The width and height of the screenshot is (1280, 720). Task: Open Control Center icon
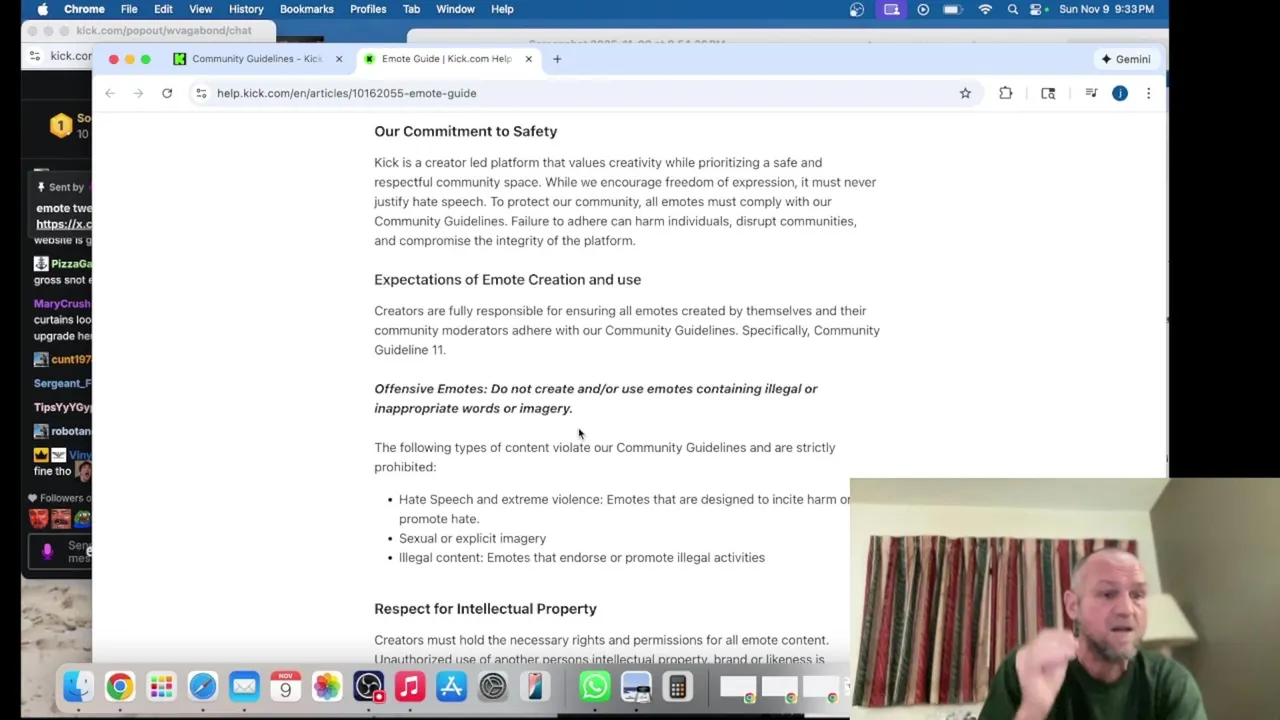[x=1037, y=9]
